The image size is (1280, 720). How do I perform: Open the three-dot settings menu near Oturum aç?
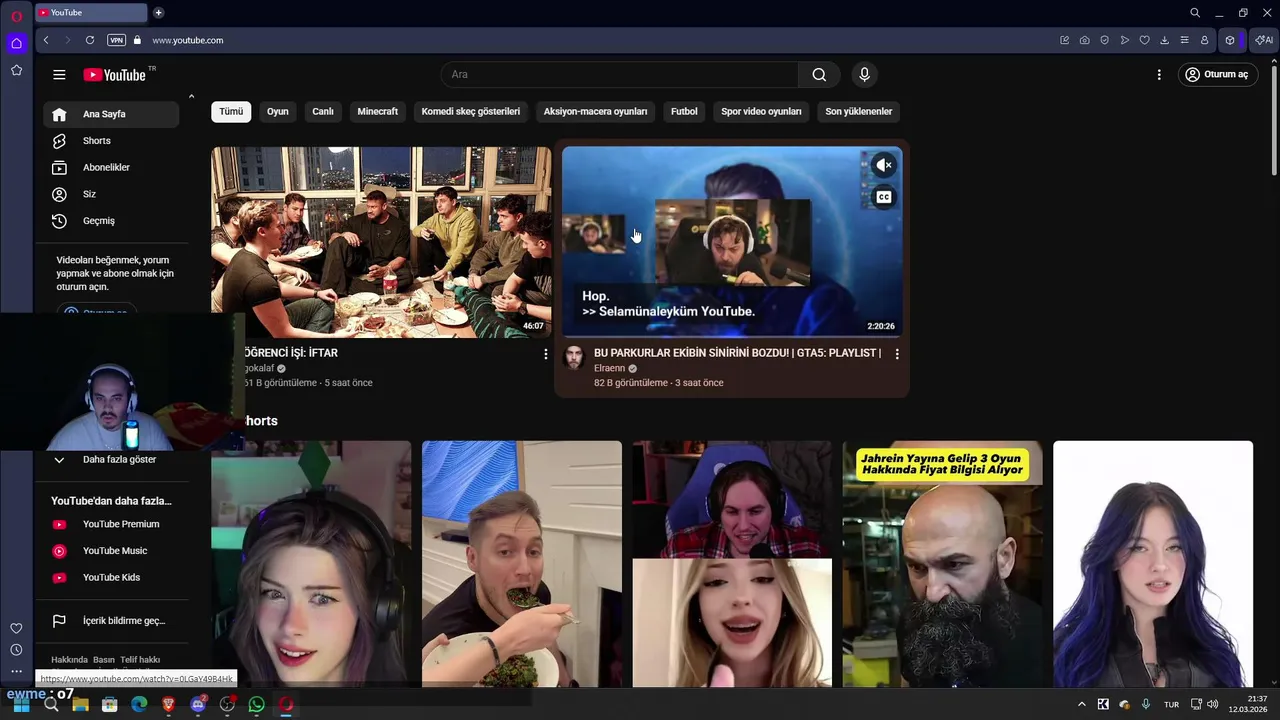1159,75
